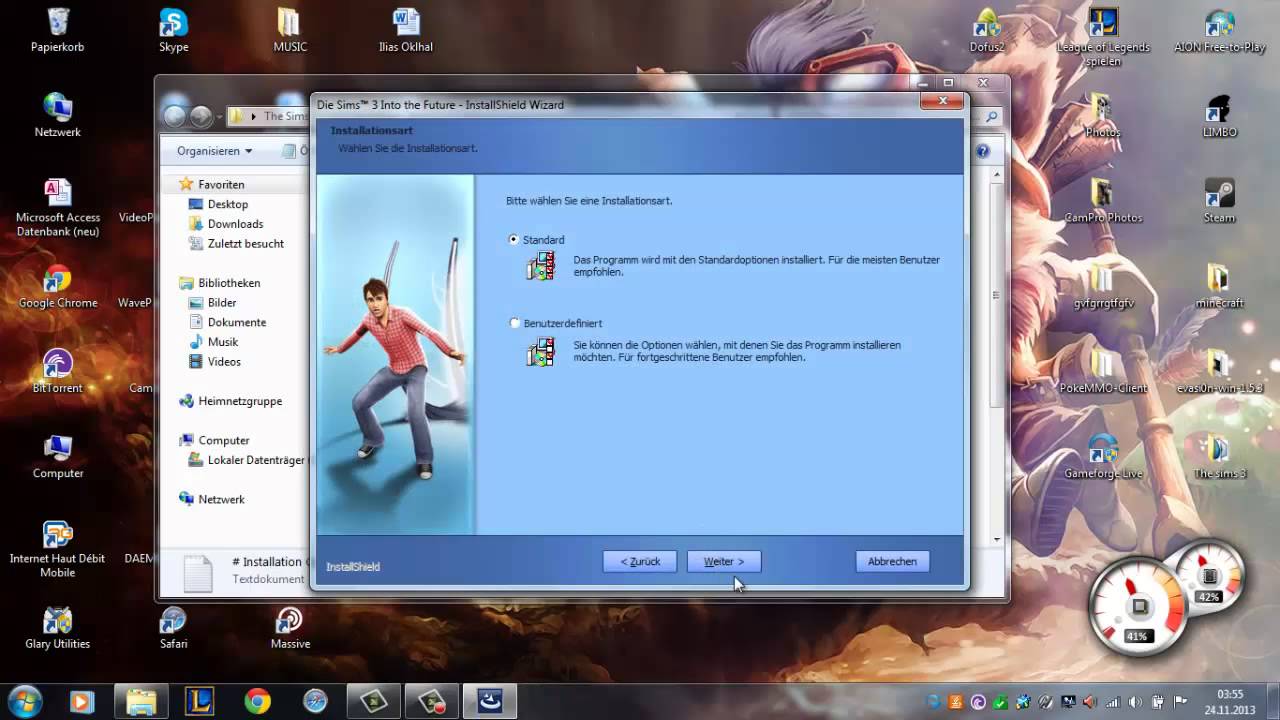Click the Massive desktop icon
Image resolution: width=1280 pixels, height=720 pixels.
(290, 627)
